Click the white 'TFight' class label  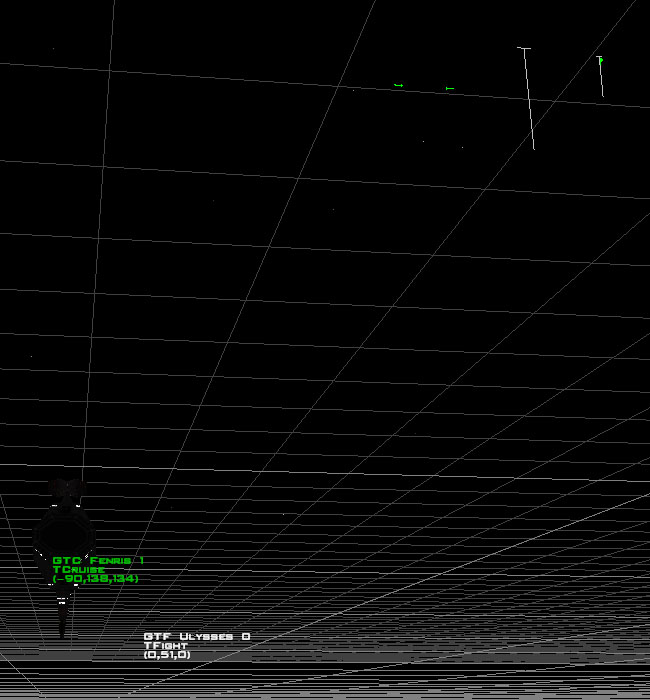166,646
